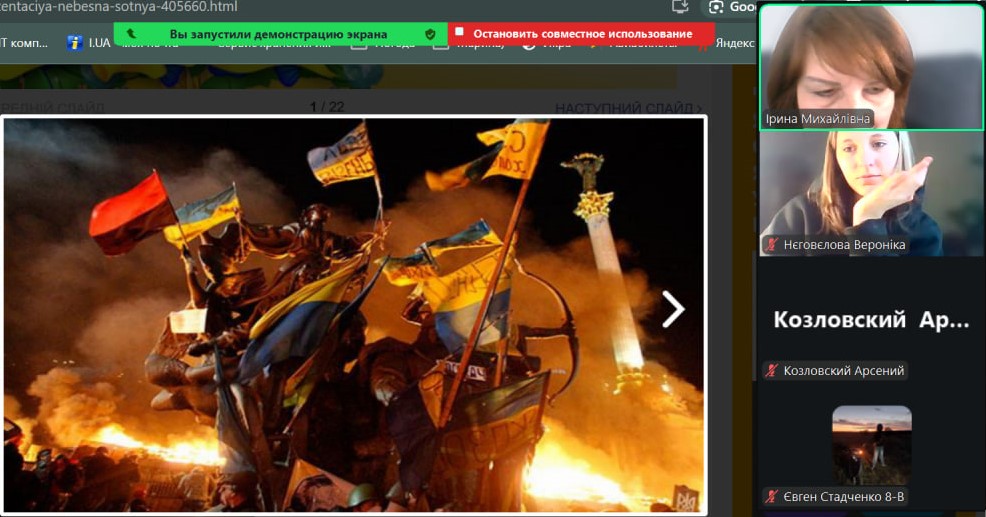
Task: Open the Яндекс bookmark
Action: pos(733,43)
